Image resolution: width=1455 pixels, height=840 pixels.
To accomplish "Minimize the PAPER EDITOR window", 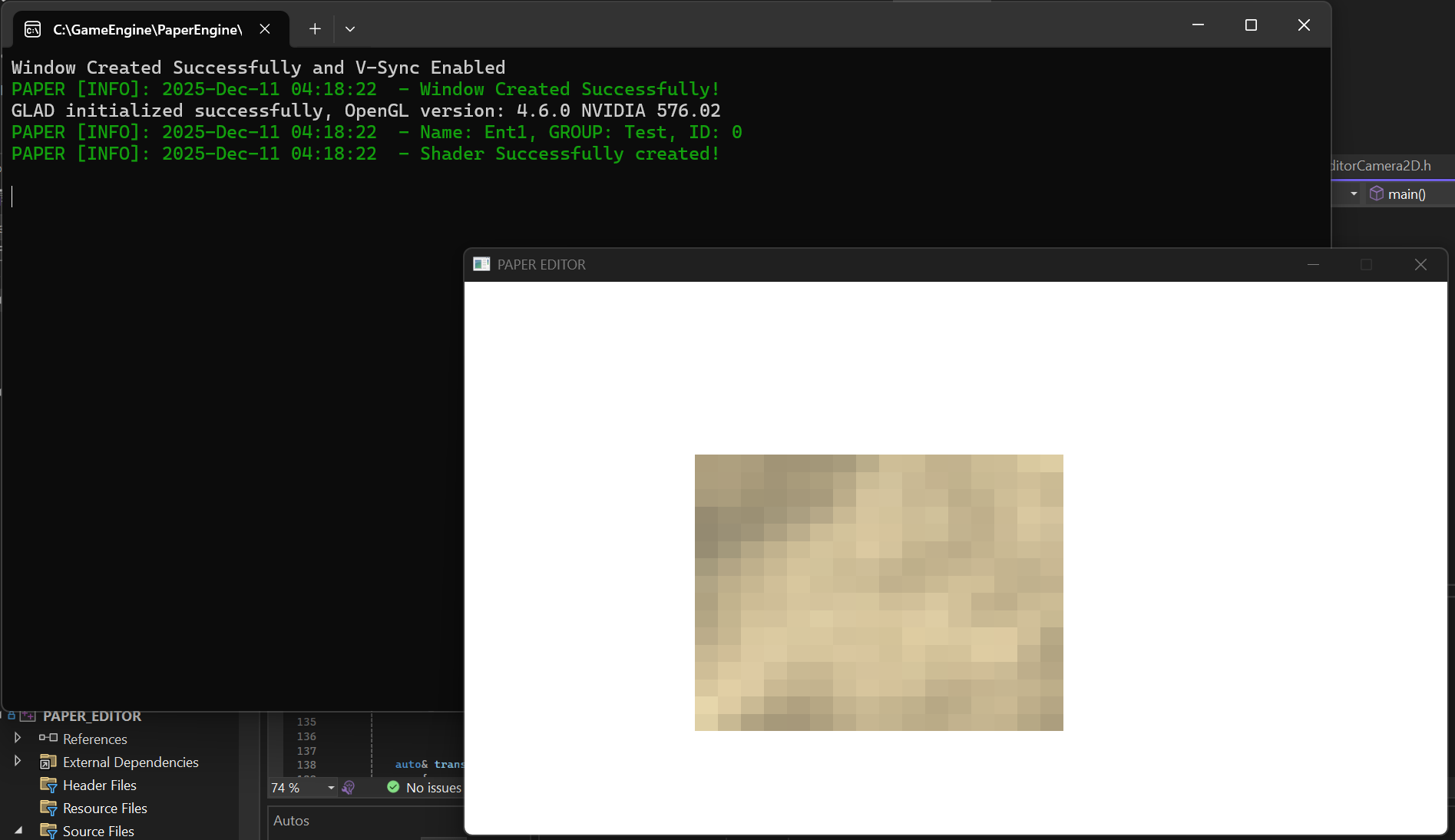I will click(1313, 264).
